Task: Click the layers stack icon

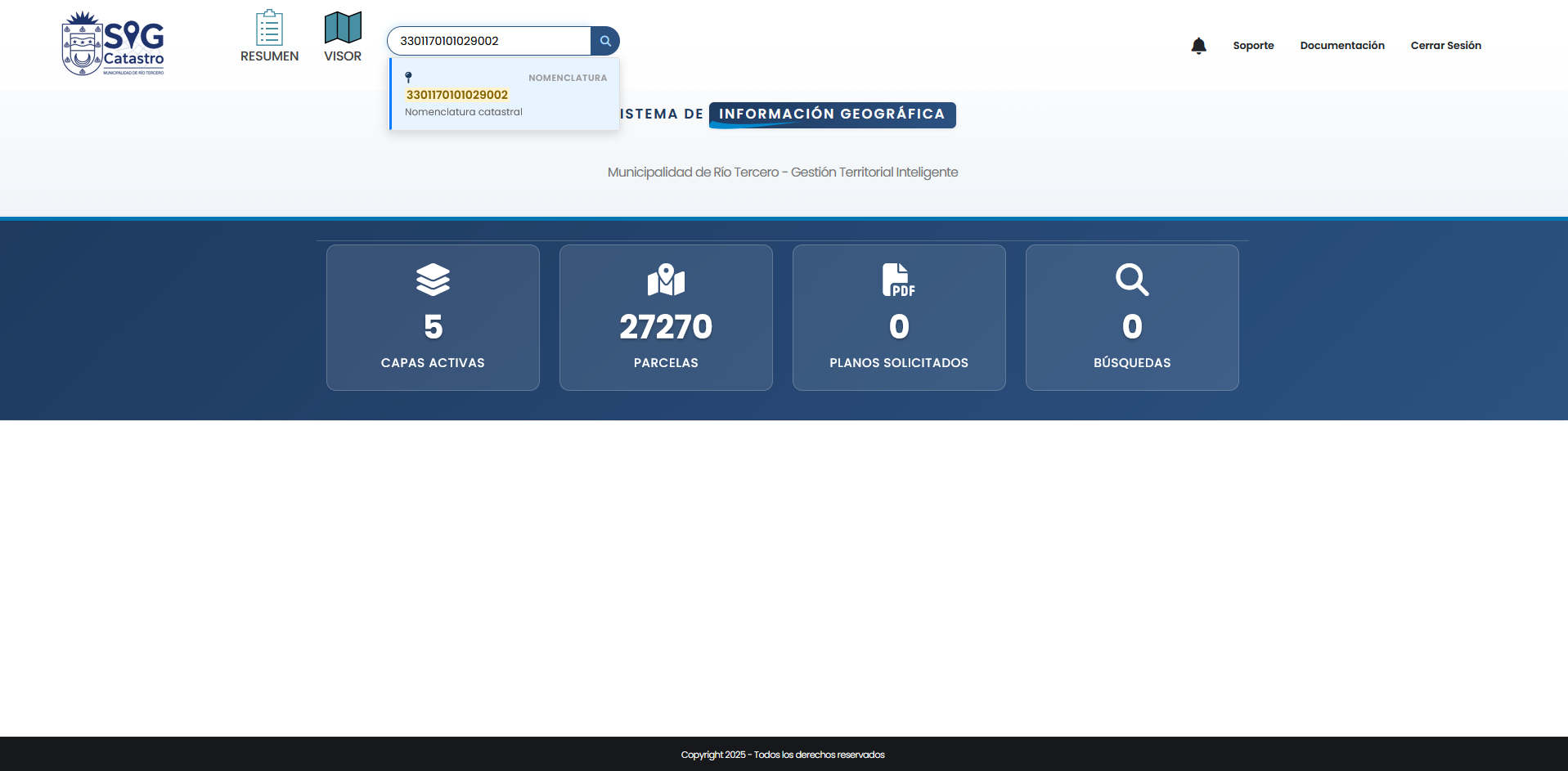Action: point(433,280)
